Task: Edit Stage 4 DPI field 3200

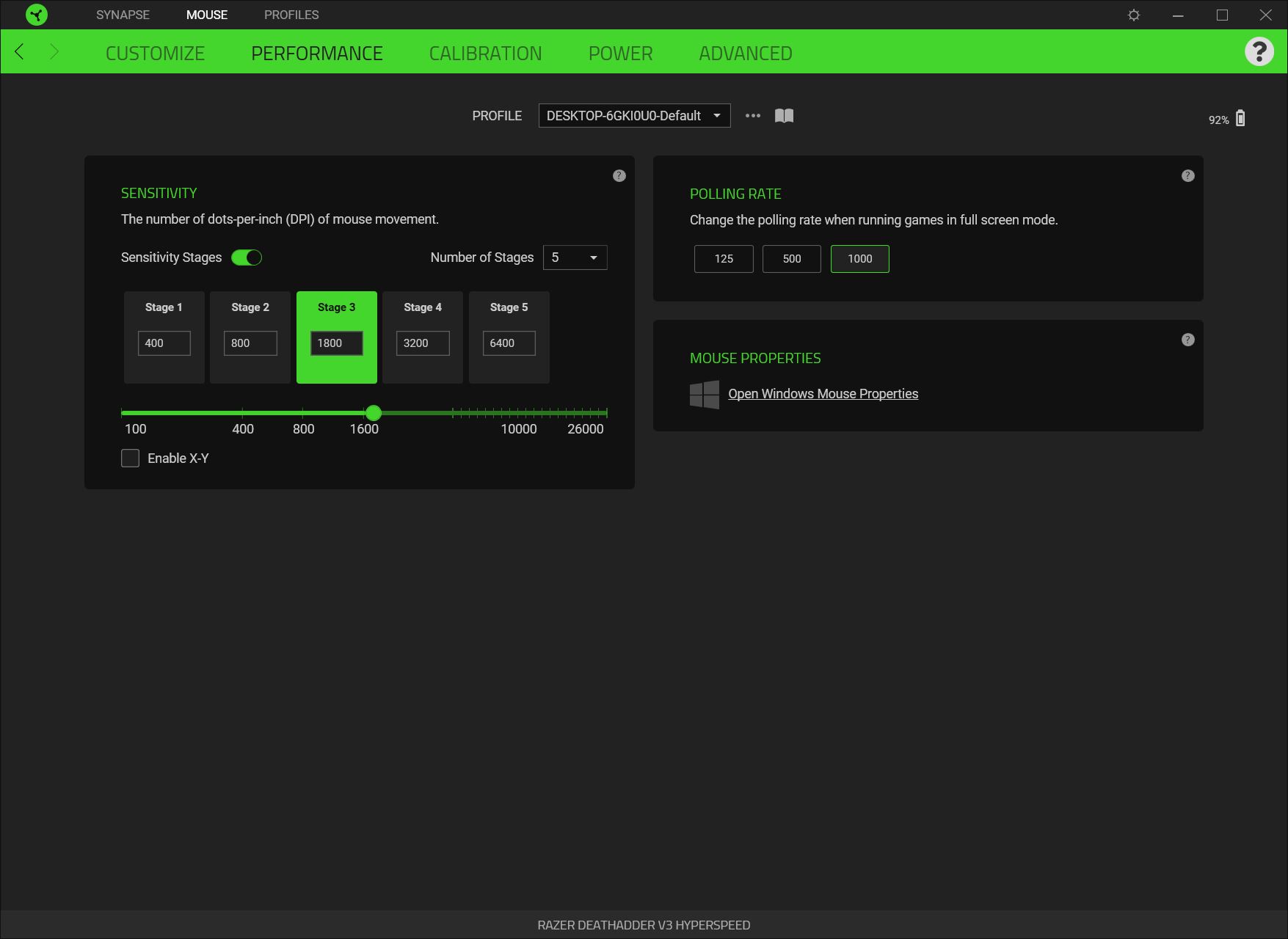Action: [423, 343]
